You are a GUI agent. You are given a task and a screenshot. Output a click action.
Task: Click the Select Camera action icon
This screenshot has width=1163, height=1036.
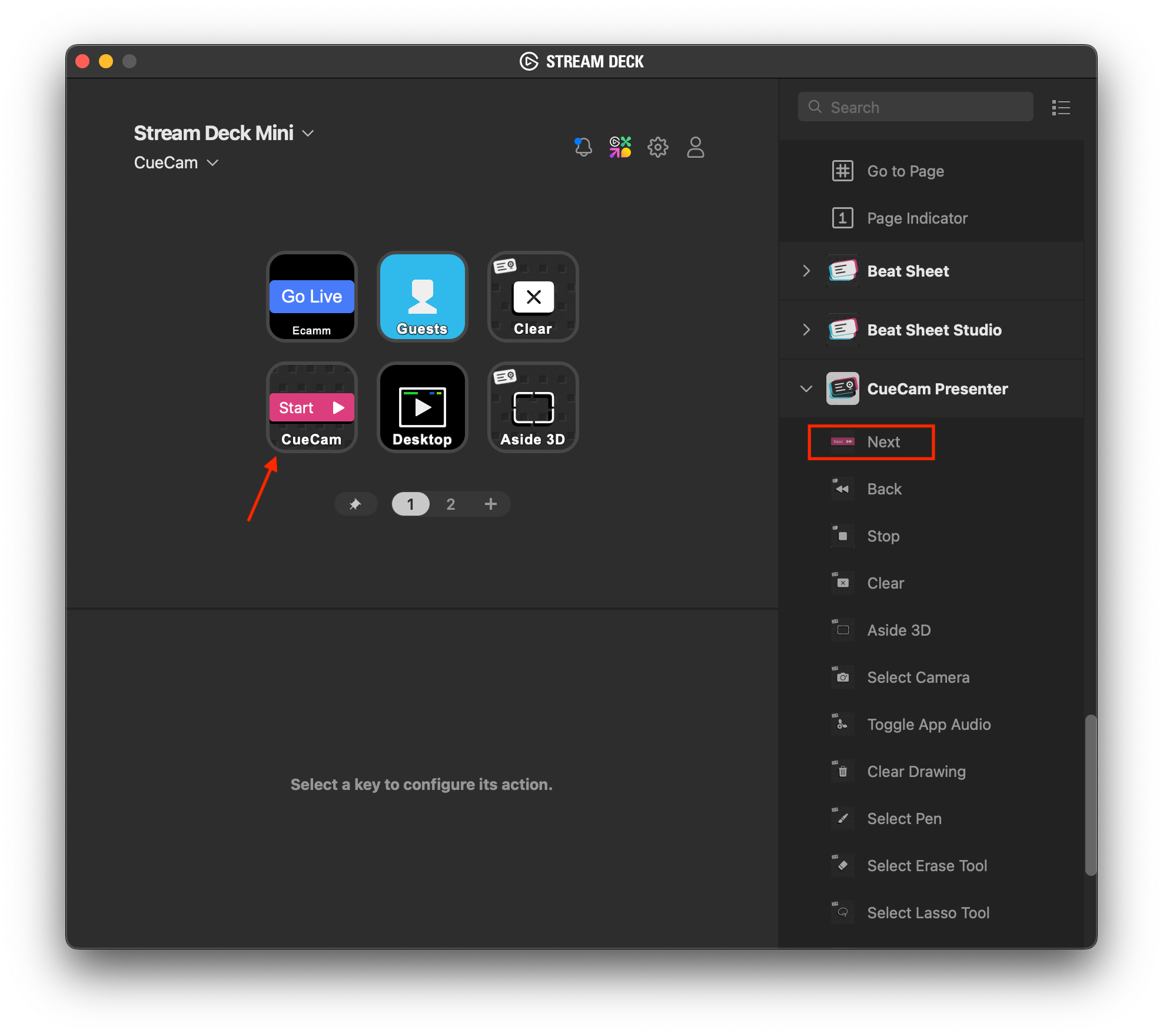tap(842, 677)
